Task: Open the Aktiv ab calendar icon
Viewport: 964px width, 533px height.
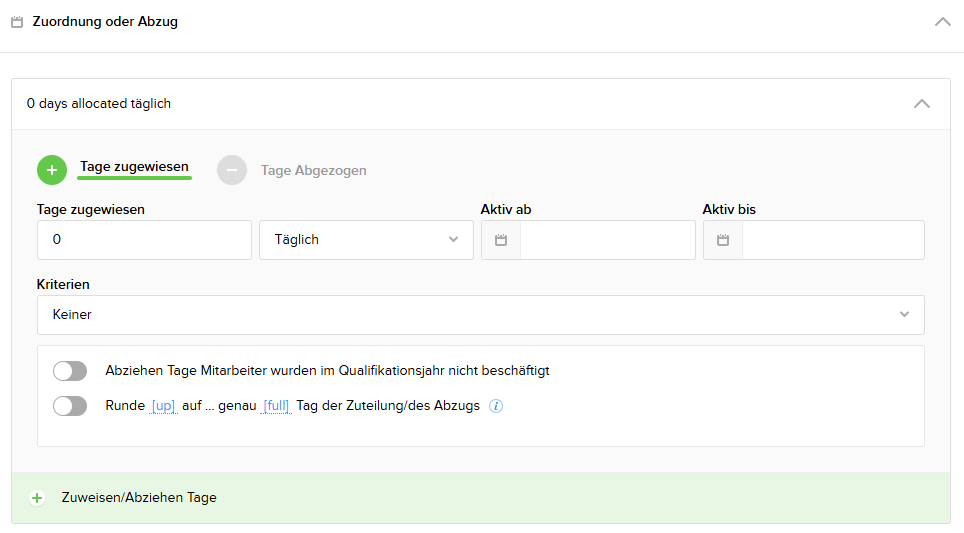Action: (501, 240)
